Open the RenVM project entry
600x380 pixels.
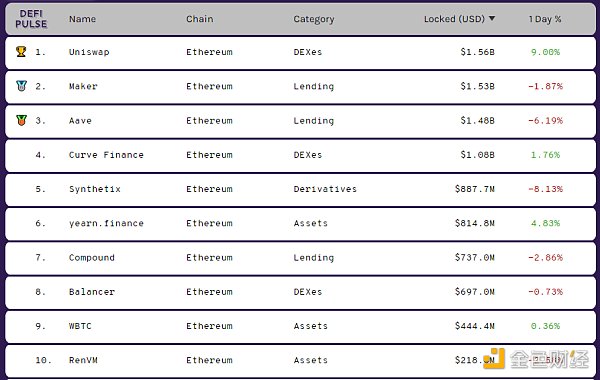tap(83, 360)
